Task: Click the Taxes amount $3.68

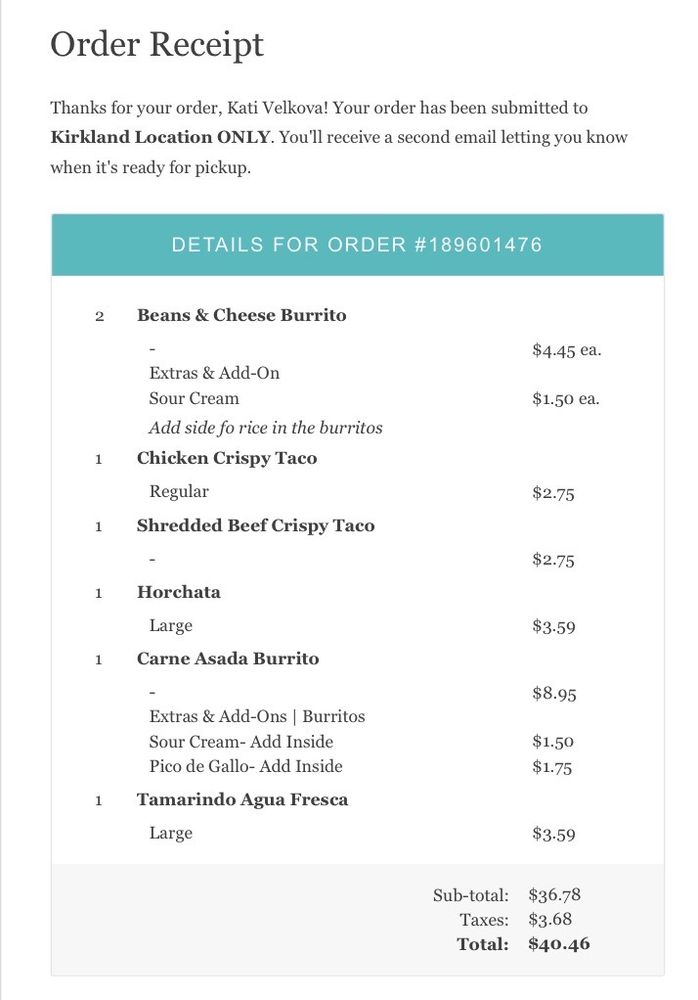Action: pos(550,919)
